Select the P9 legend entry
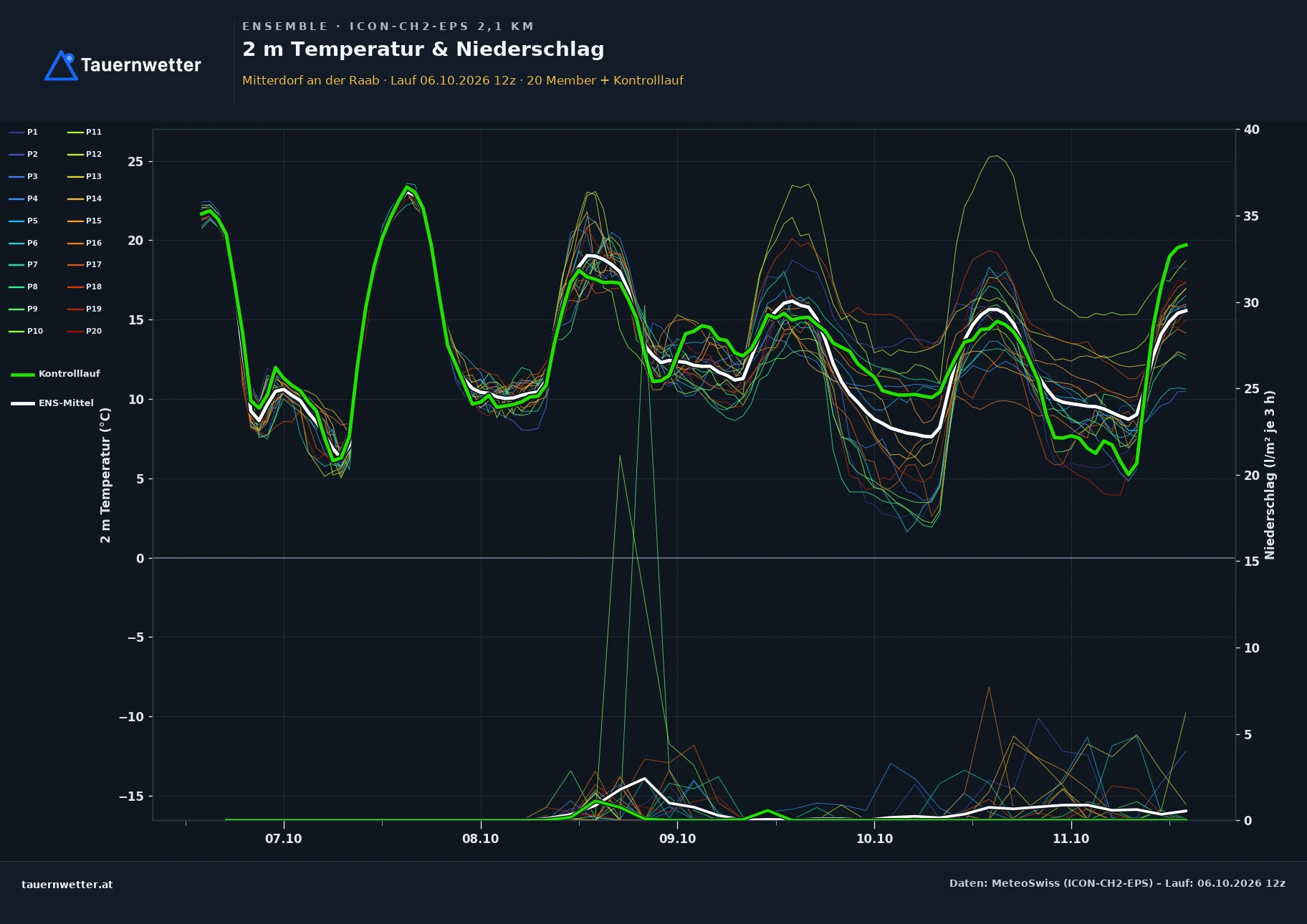1307x924 pixels. 24,309
